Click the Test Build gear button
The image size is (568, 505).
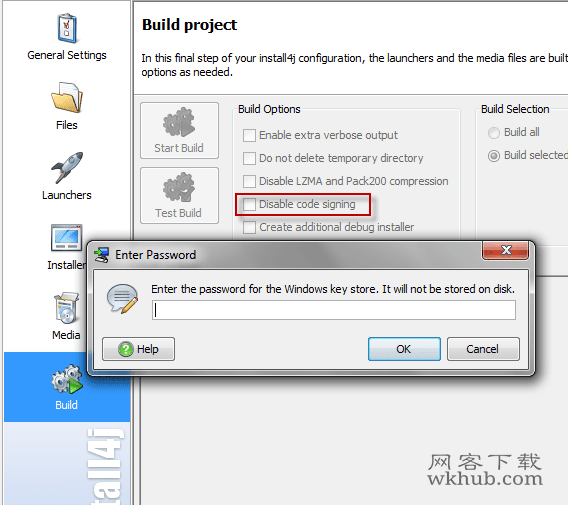pyautogui.click(x=180, y=196)
